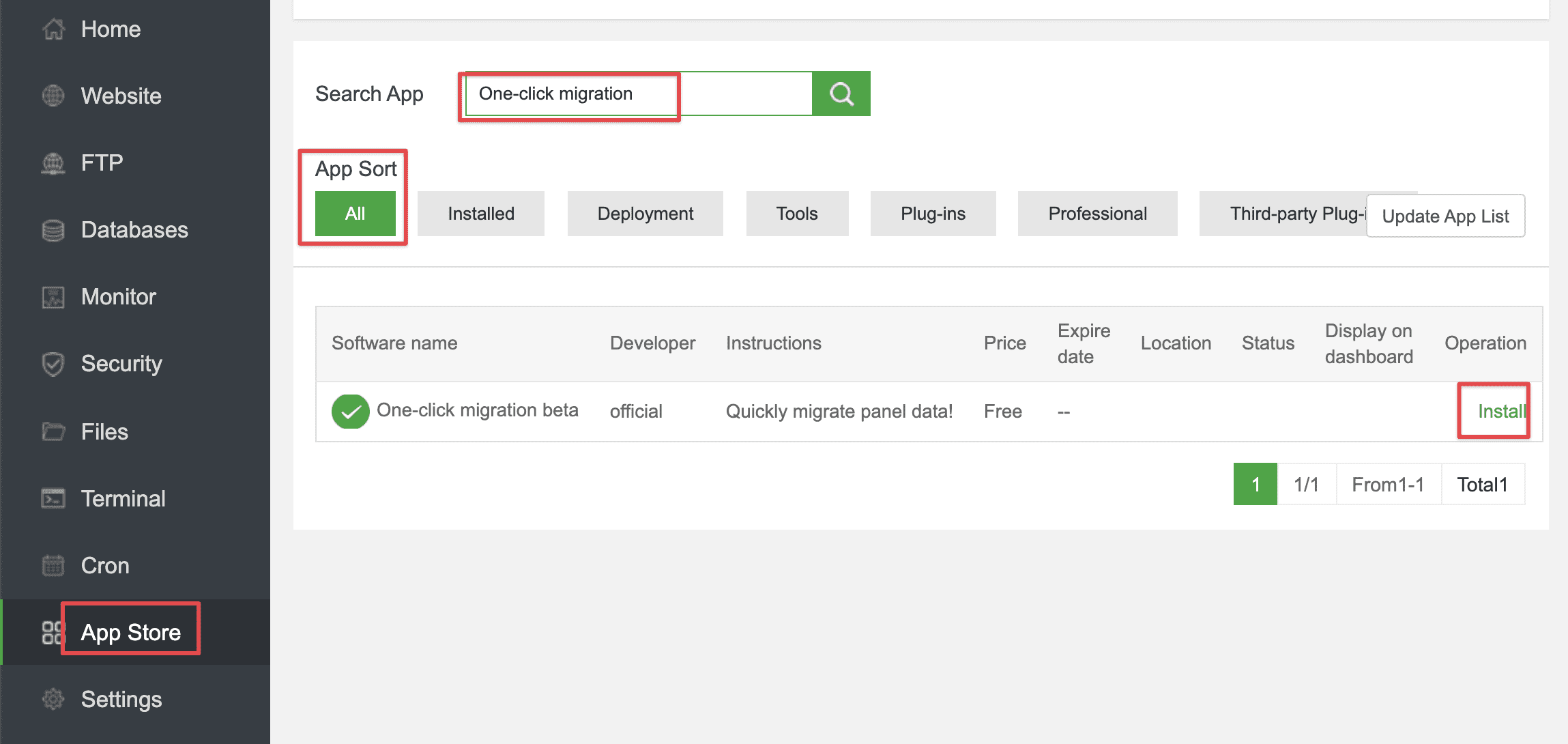Click the Update App List button
This screenshot has width=1568, height=744.
pos(1445,216)
